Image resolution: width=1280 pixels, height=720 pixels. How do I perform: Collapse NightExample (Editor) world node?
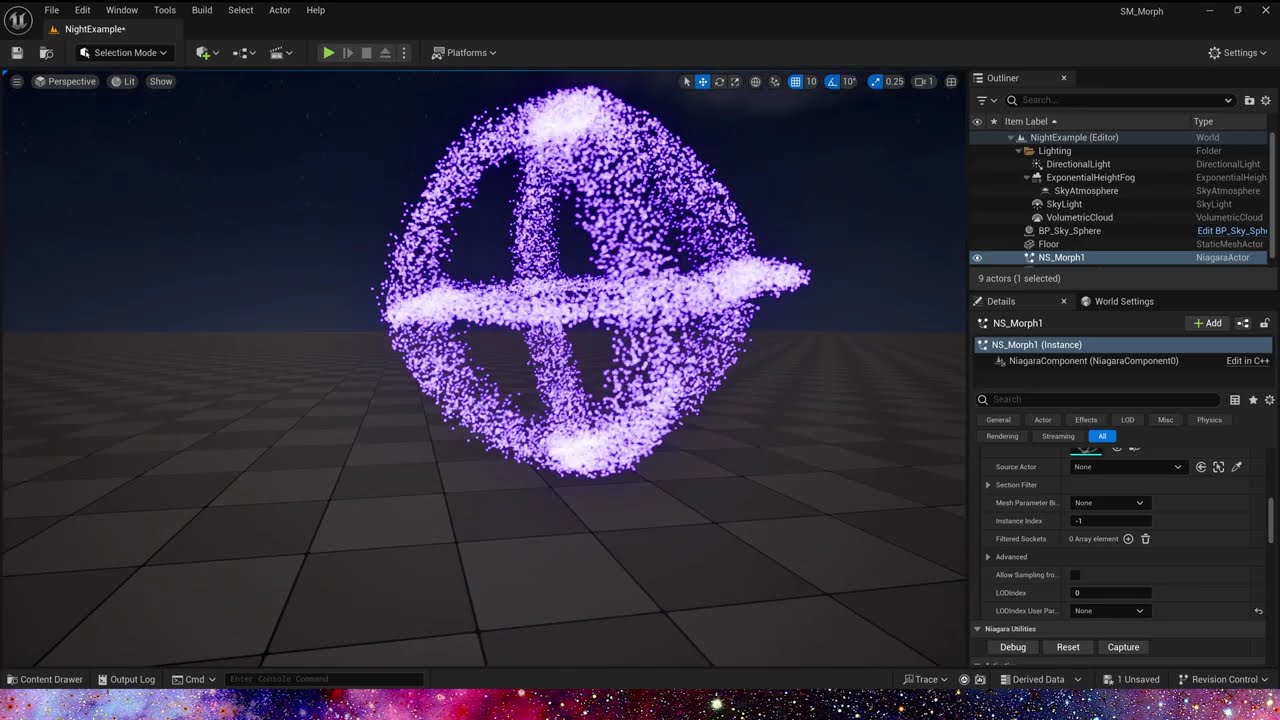(1010, 138)
